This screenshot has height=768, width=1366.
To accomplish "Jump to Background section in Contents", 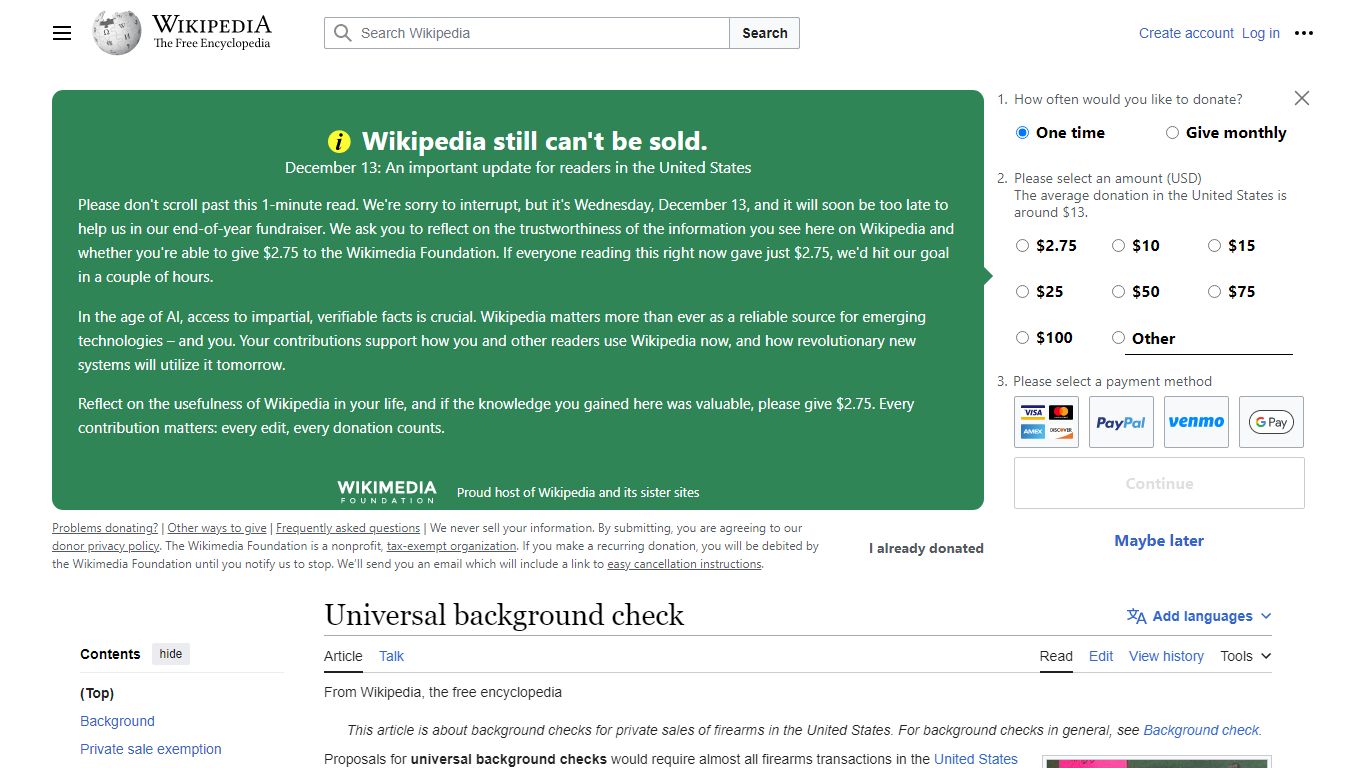I will tap(117, 721).
